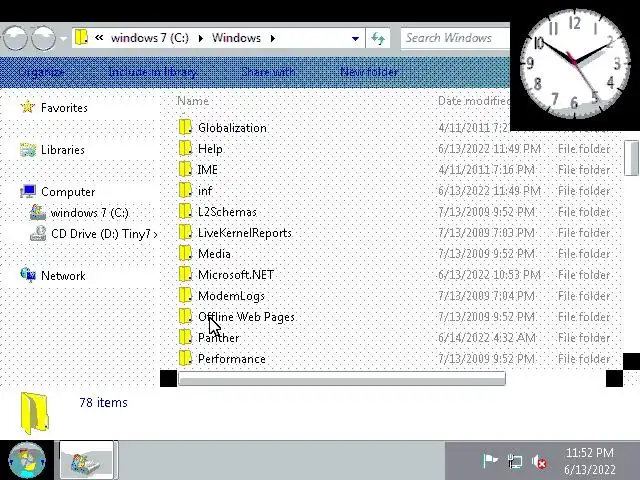Select the Offline Web Pages folder name
The image size is (640, 480).
[247, 317]
